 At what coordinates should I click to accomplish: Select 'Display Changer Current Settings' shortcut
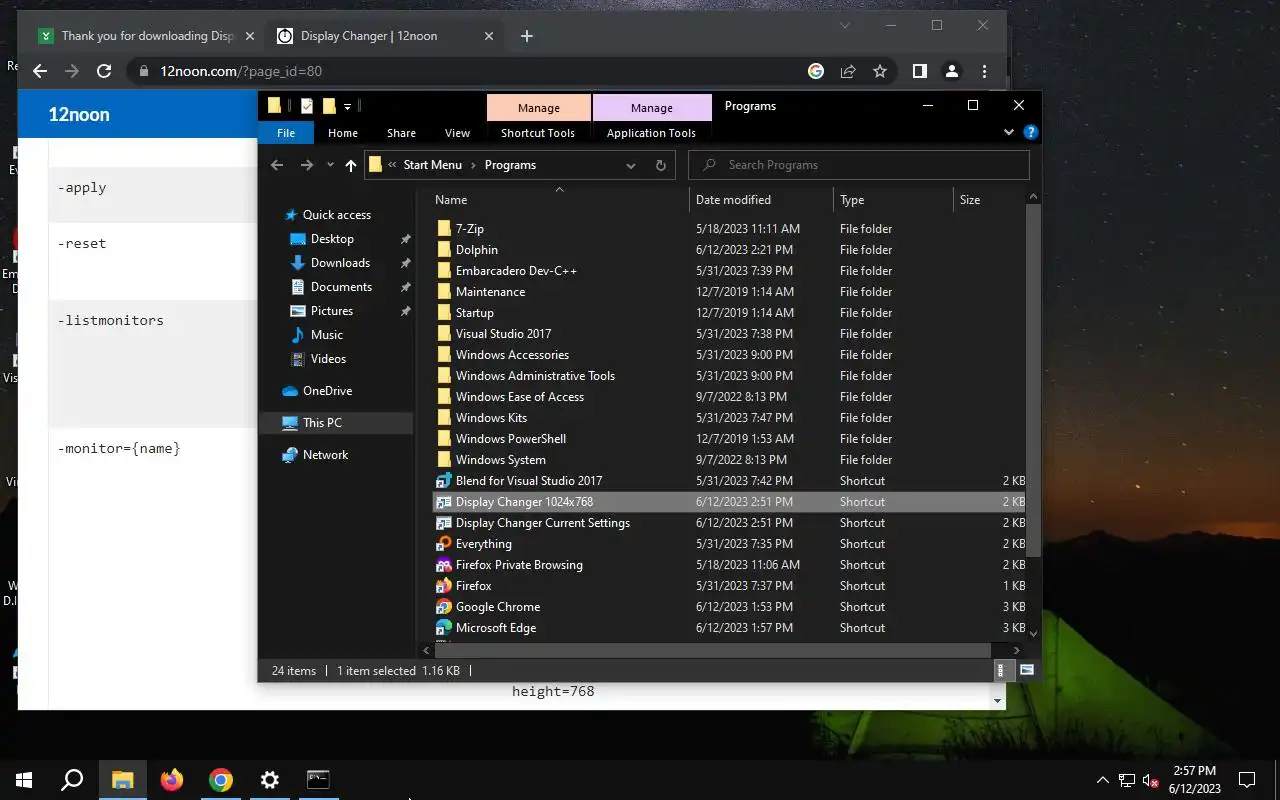728,523
